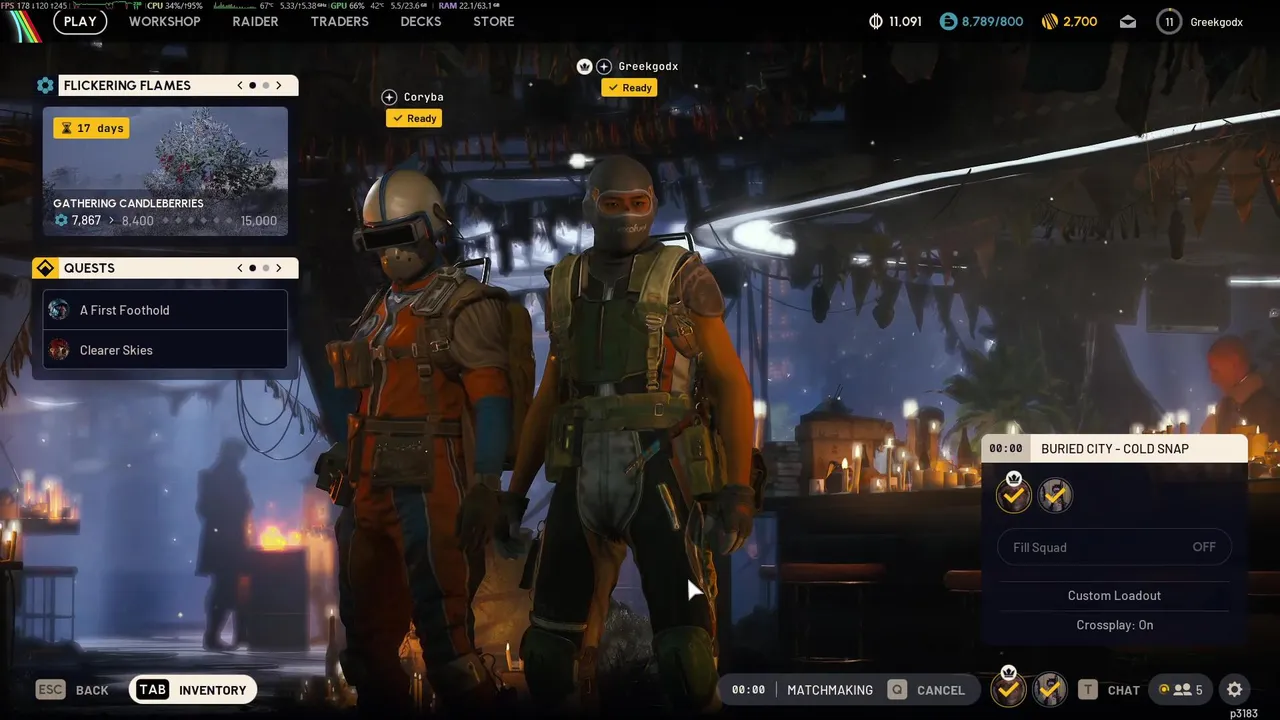
Task: Toggle Greekgodx's Ready status badge
Action: point(629,88)
